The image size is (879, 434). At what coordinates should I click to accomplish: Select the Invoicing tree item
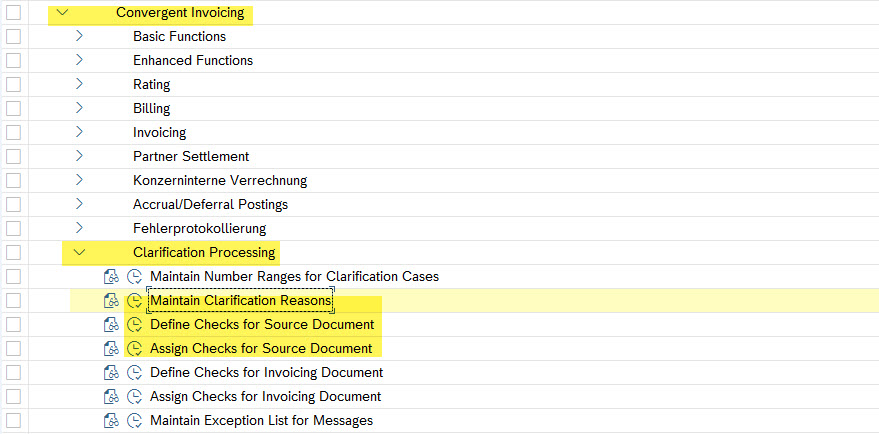159,133
